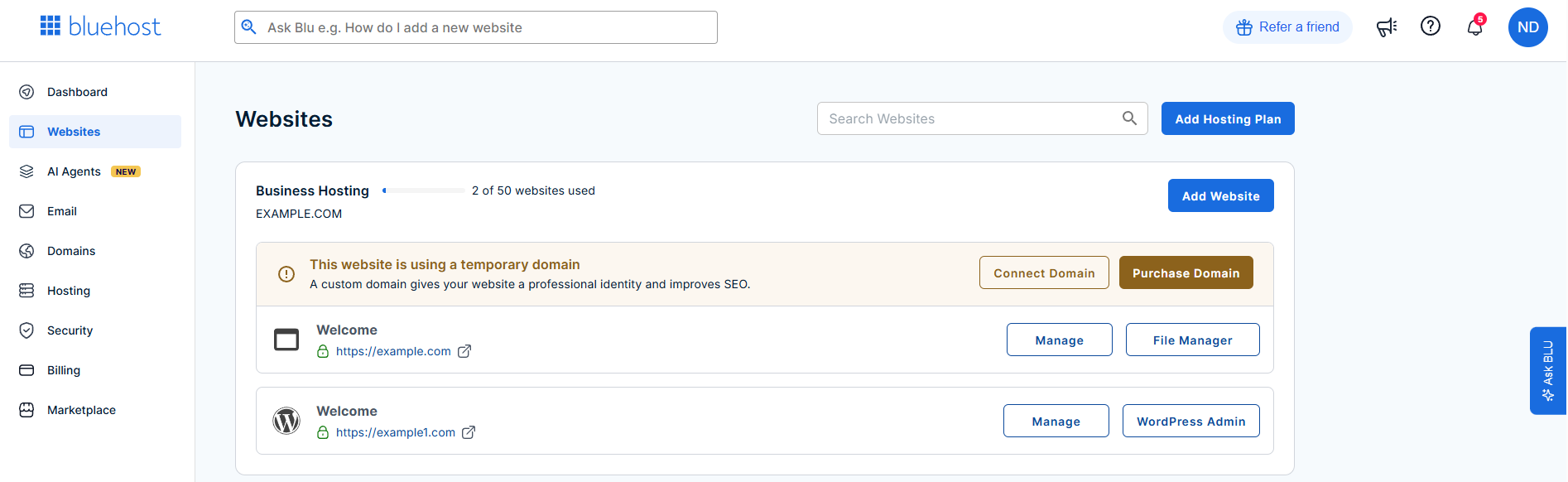Focus the Ask Blu search field

475,27
